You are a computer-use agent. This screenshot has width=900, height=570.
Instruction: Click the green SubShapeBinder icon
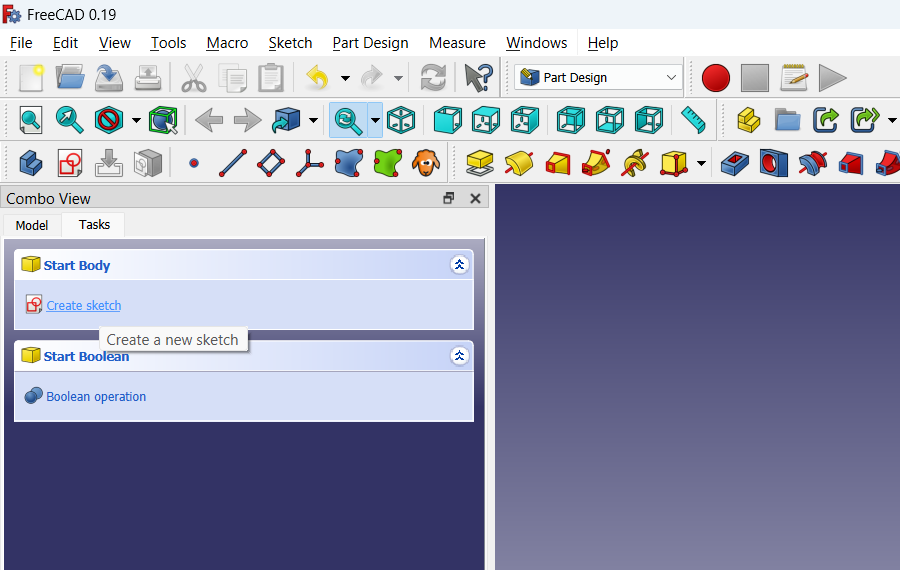(387, 163)
